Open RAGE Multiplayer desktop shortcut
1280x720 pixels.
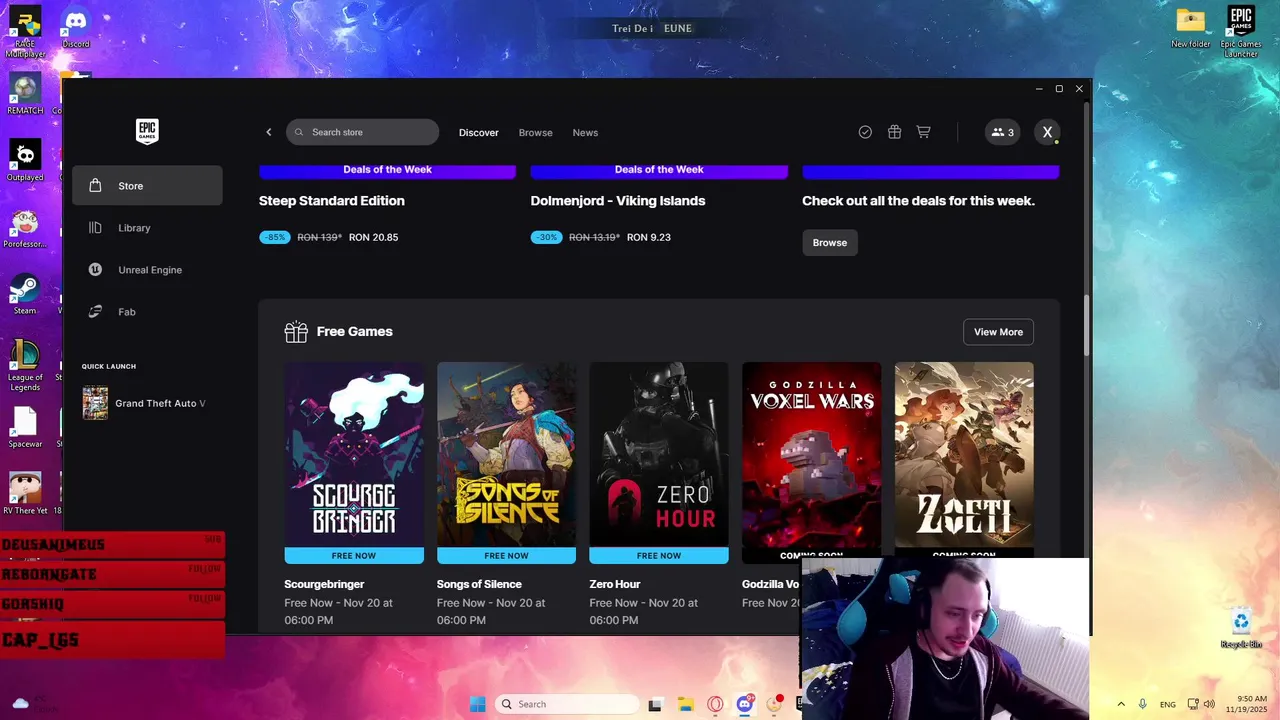(x=25, y=31)
